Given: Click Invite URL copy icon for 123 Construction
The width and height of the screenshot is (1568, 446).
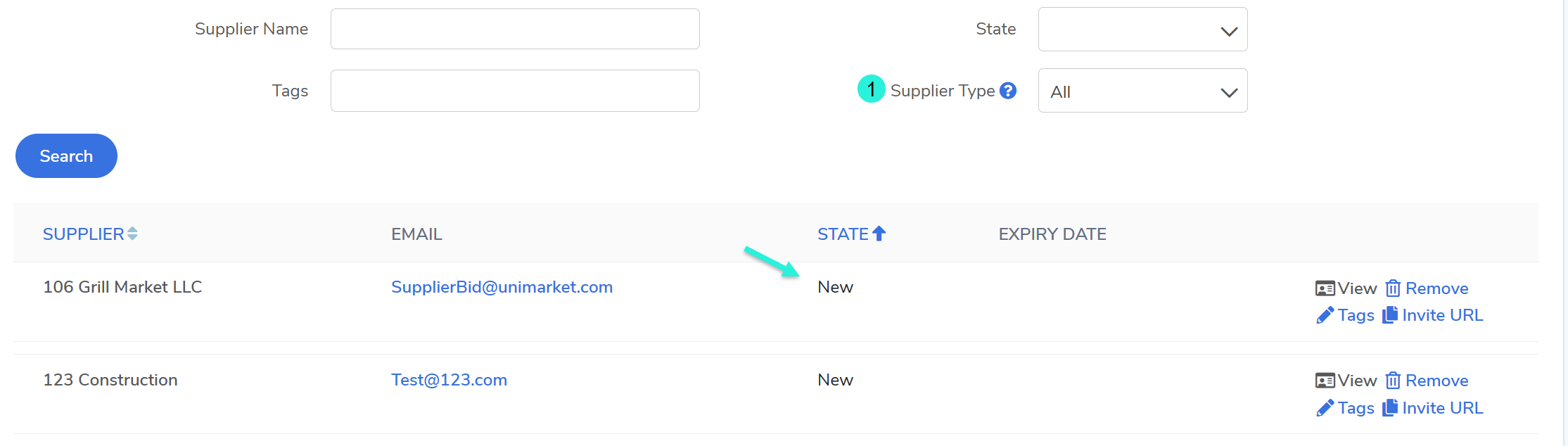Looking at the screenshot, I should click(x=1390, y=408).
